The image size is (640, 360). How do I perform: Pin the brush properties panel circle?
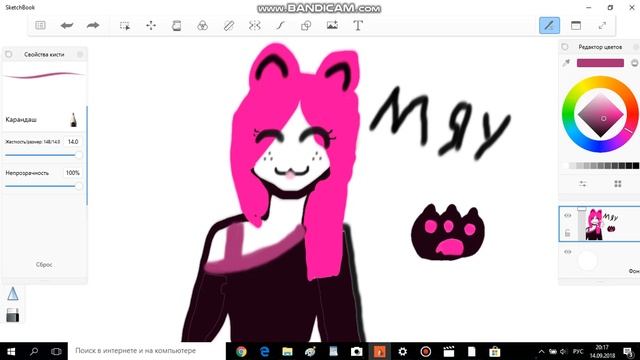9,54
